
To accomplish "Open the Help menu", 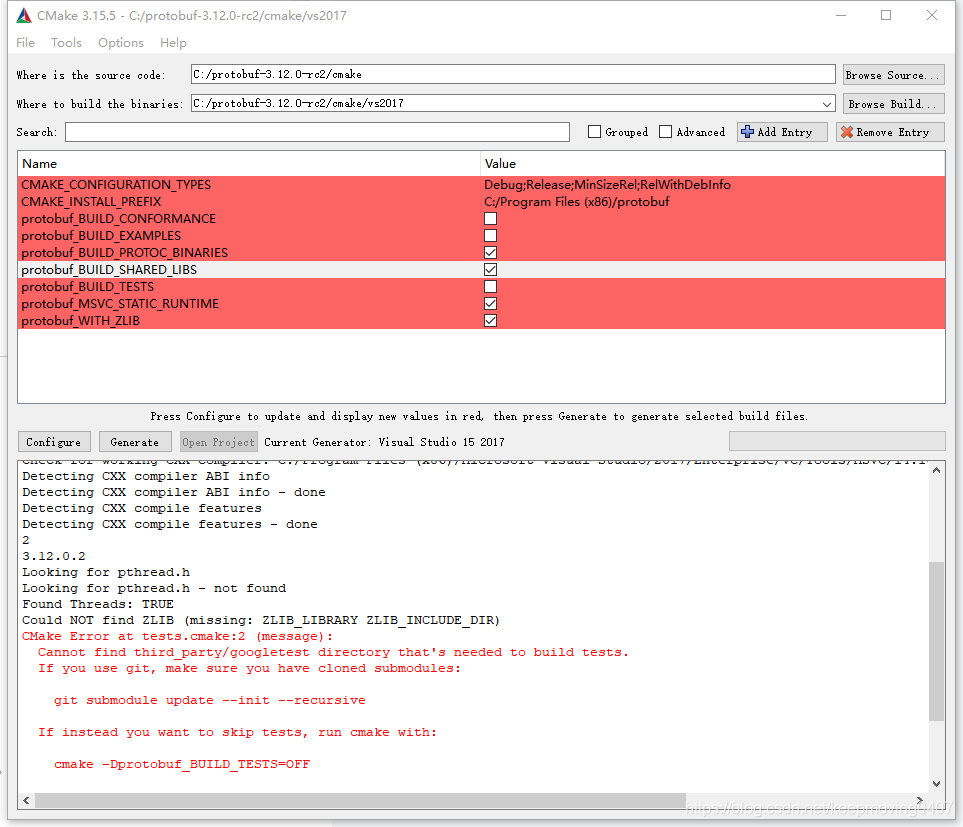I will [x=173, y=42].
